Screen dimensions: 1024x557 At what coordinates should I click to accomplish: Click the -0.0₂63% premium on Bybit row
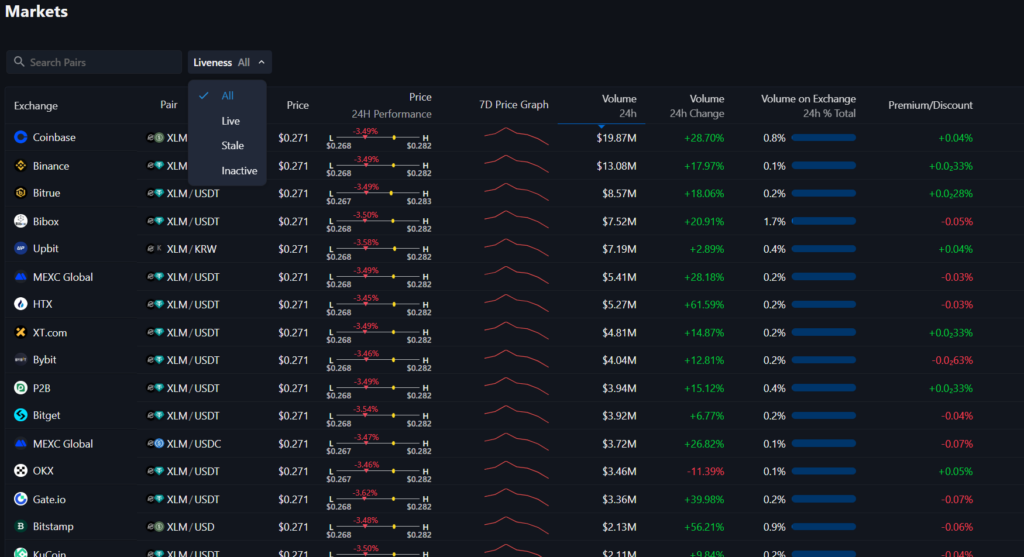click(x=952, y=360)
